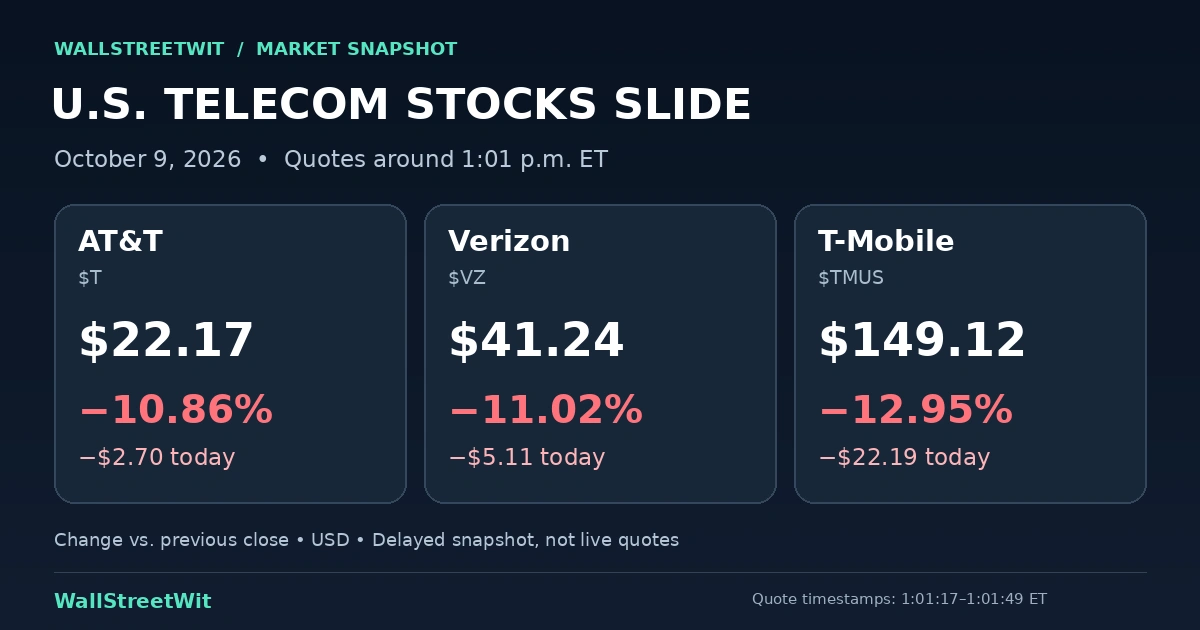Click the T-Mobile −12.95% change figure
The height and width of the screenshot is (630, 1200).
(x=915, y=410)
